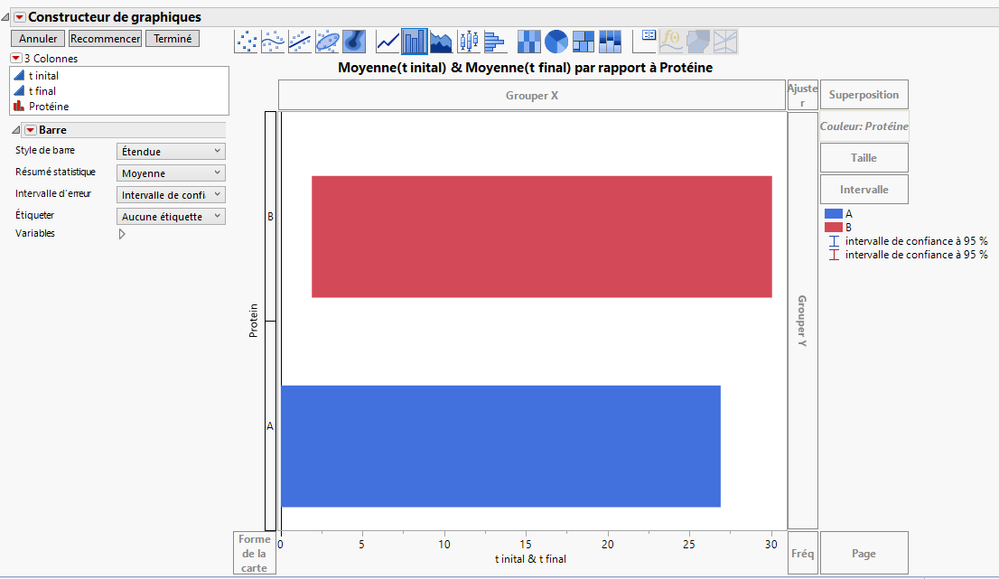Click the Ajuster drop zone

tap(802, 95)
